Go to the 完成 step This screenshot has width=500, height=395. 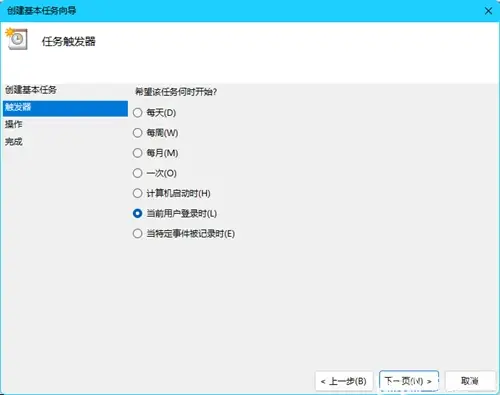click(x=14, y=142)
